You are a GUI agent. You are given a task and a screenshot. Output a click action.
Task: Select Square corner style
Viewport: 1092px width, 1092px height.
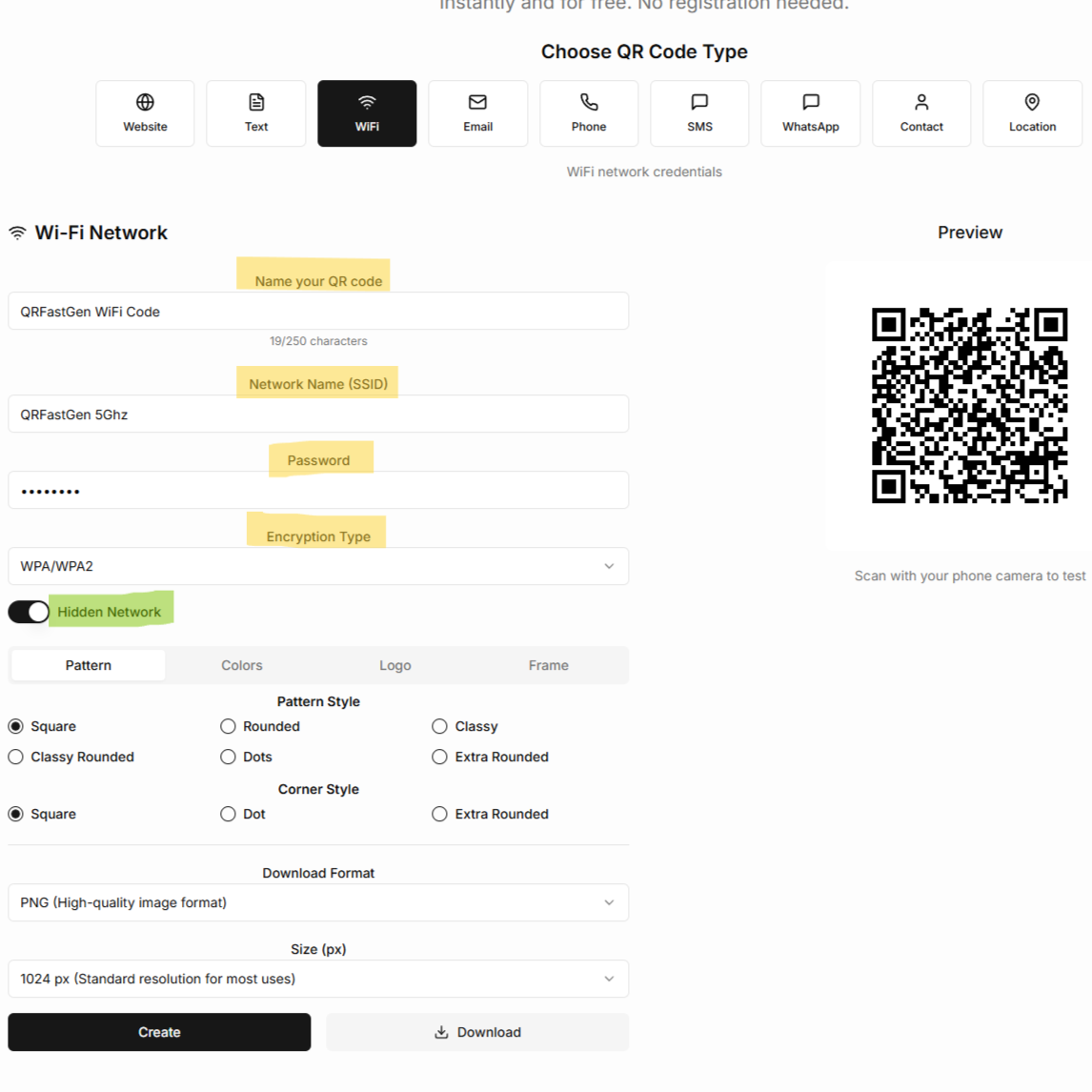(x=15, y=814)
